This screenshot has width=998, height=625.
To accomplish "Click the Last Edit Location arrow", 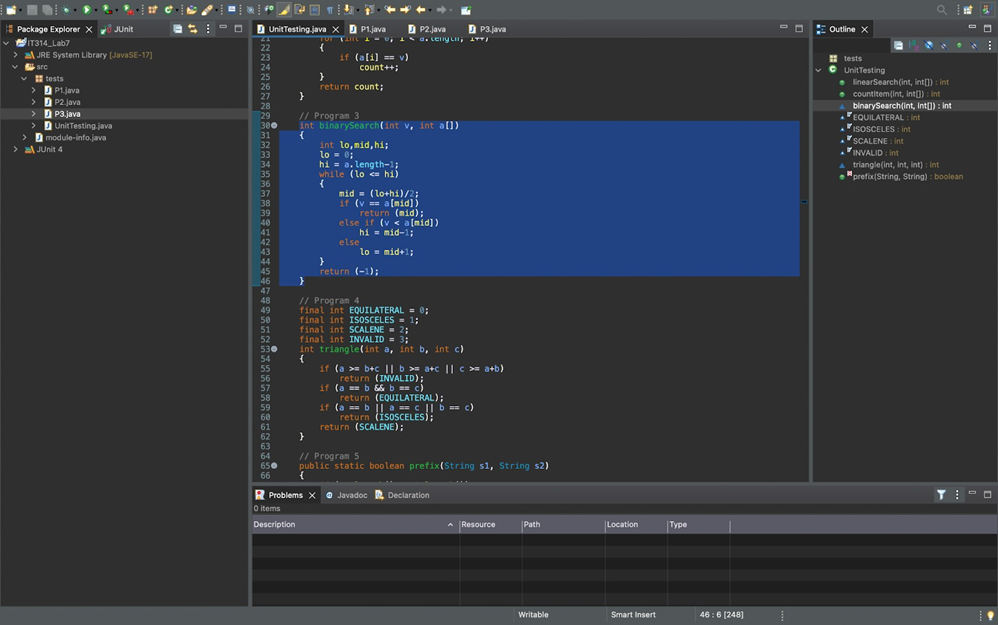I will tap(390, 10).
